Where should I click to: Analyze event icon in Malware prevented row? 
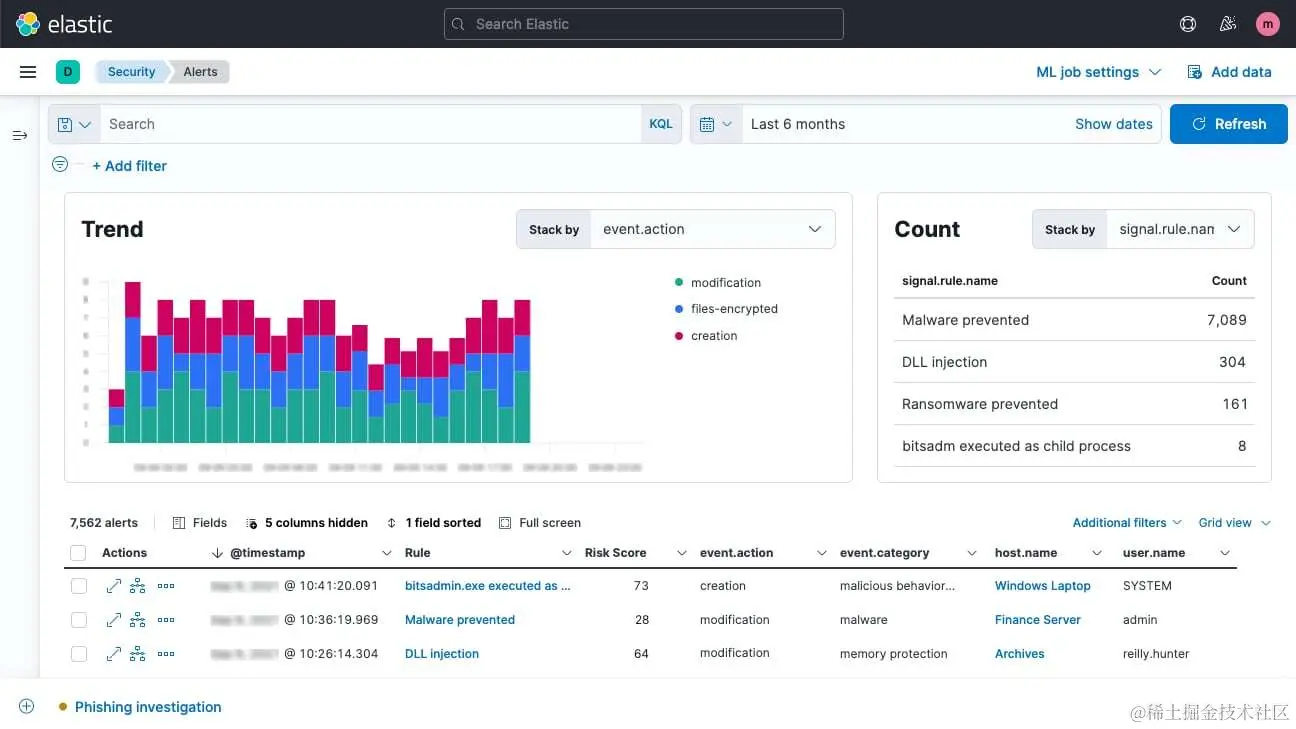click(x=138, y=620)
